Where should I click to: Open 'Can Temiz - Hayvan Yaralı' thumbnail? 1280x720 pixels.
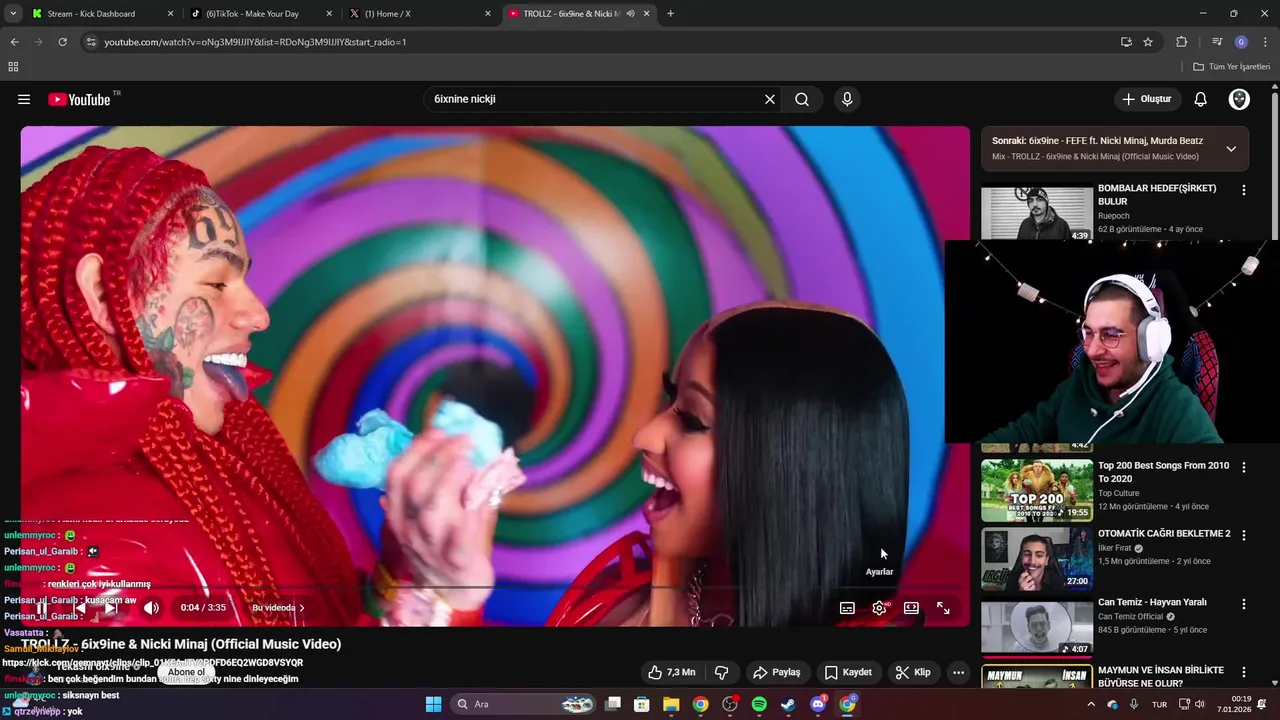[1037, 627]
